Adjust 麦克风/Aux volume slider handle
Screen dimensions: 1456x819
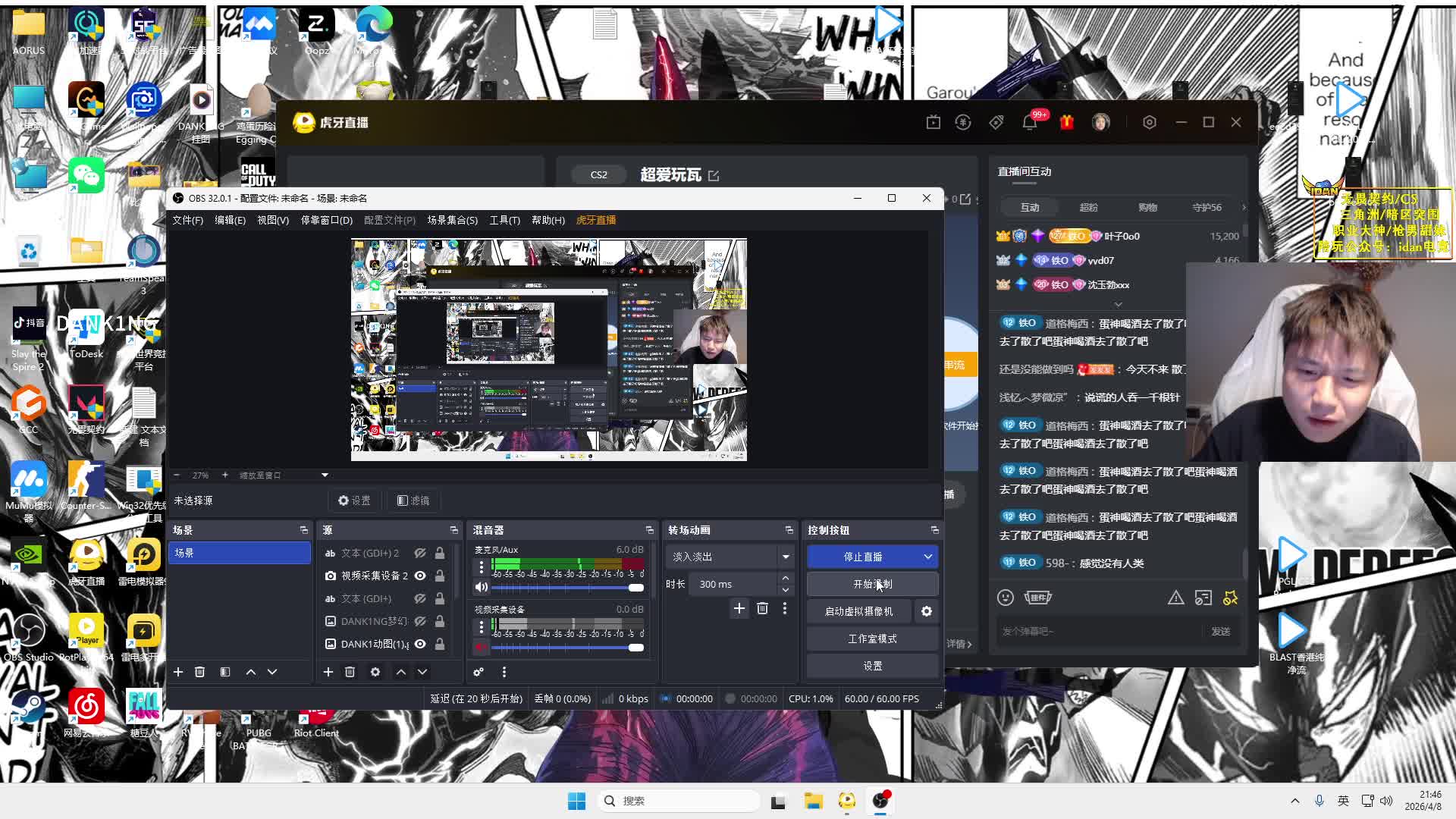pos(636,588)
